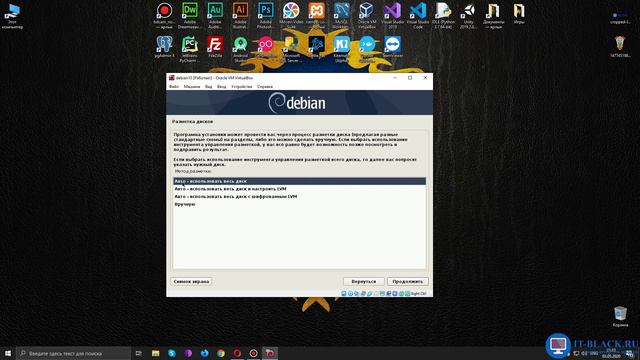Click the 'Вернуться' go back button
Image resolution: width=640 pixels, height=360 pixels.
pyautogui.click(x=363, y=281)
